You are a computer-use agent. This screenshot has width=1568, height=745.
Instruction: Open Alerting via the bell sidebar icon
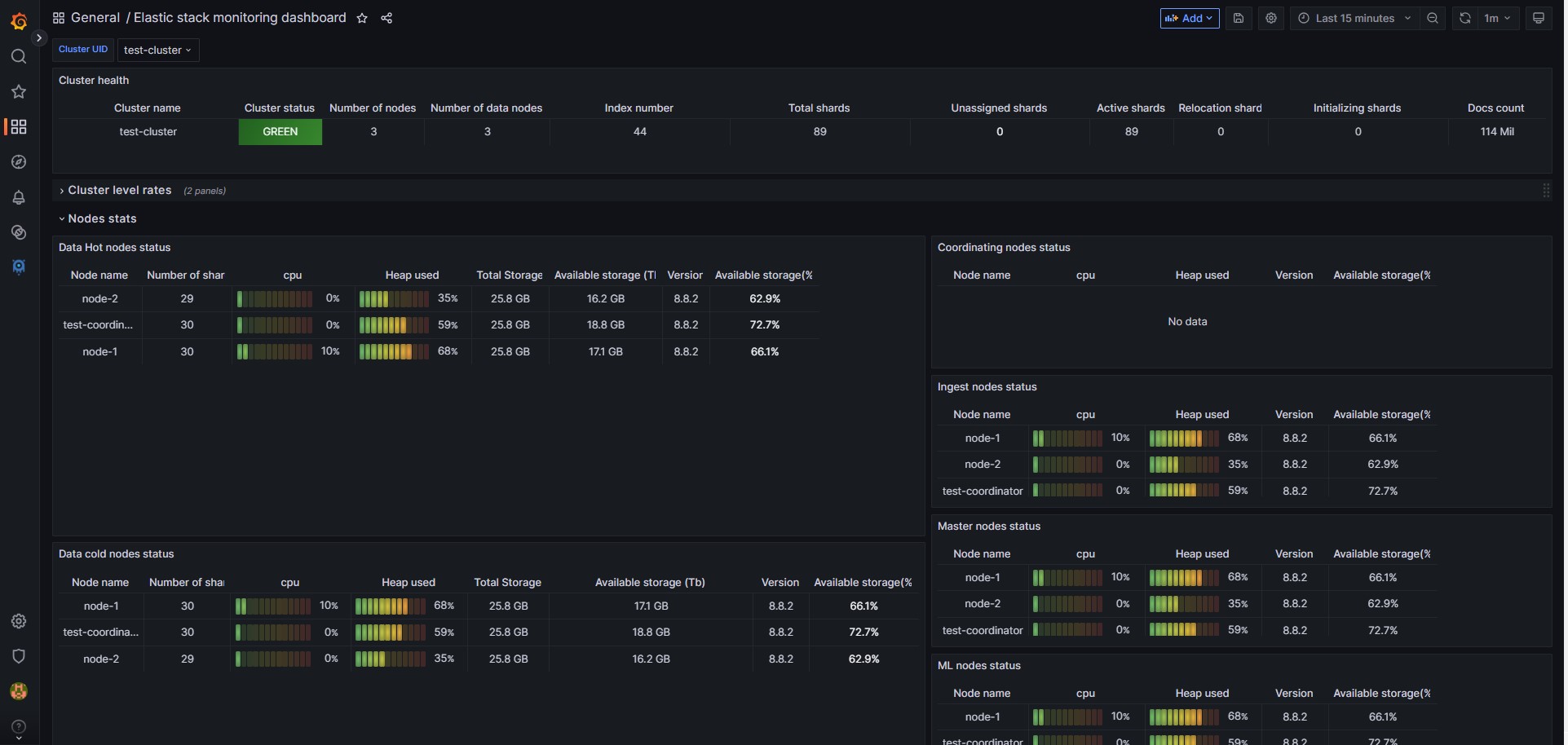18,197
